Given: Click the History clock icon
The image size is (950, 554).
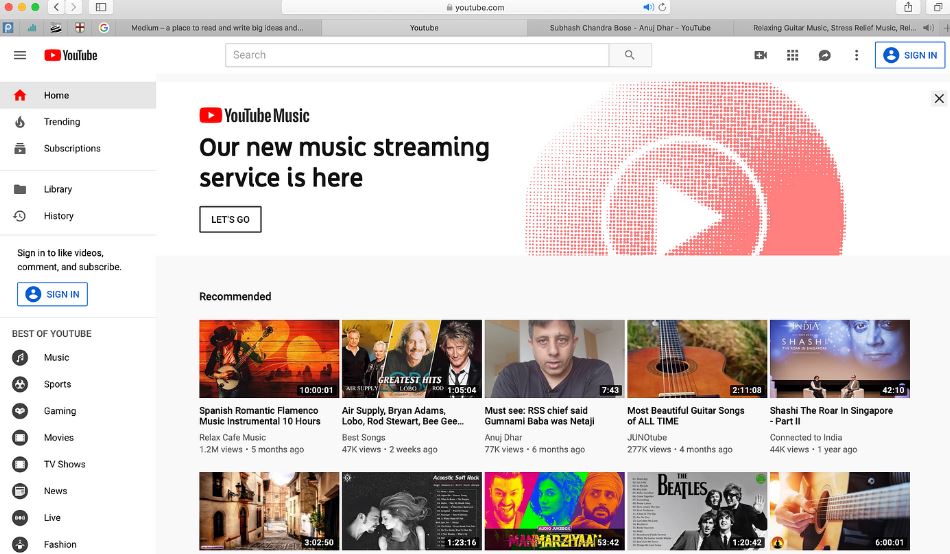Looking at the screenshot, I should click(x=20, y=216).
